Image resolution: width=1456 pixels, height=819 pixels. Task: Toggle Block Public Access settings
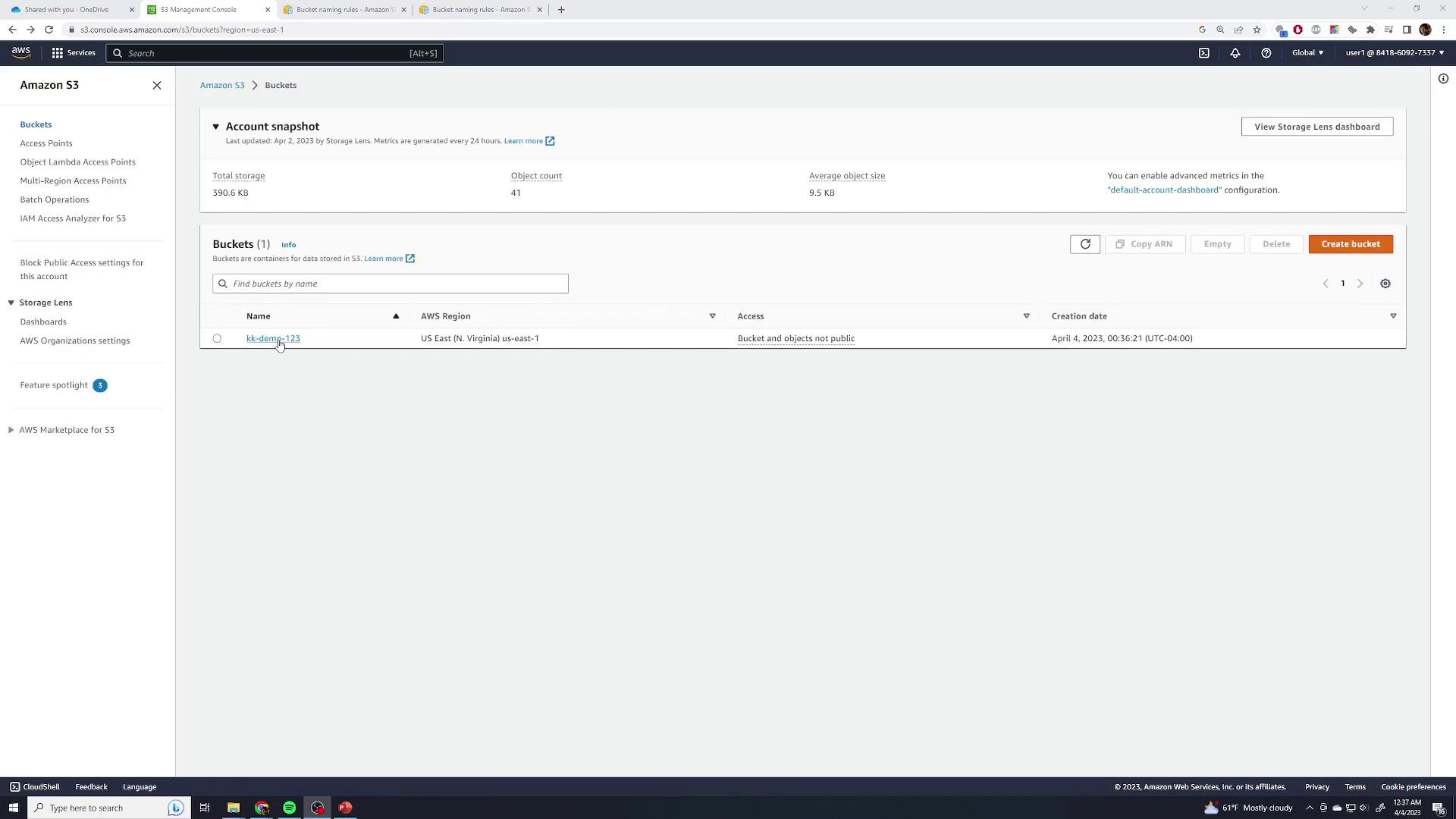(82, 269)
